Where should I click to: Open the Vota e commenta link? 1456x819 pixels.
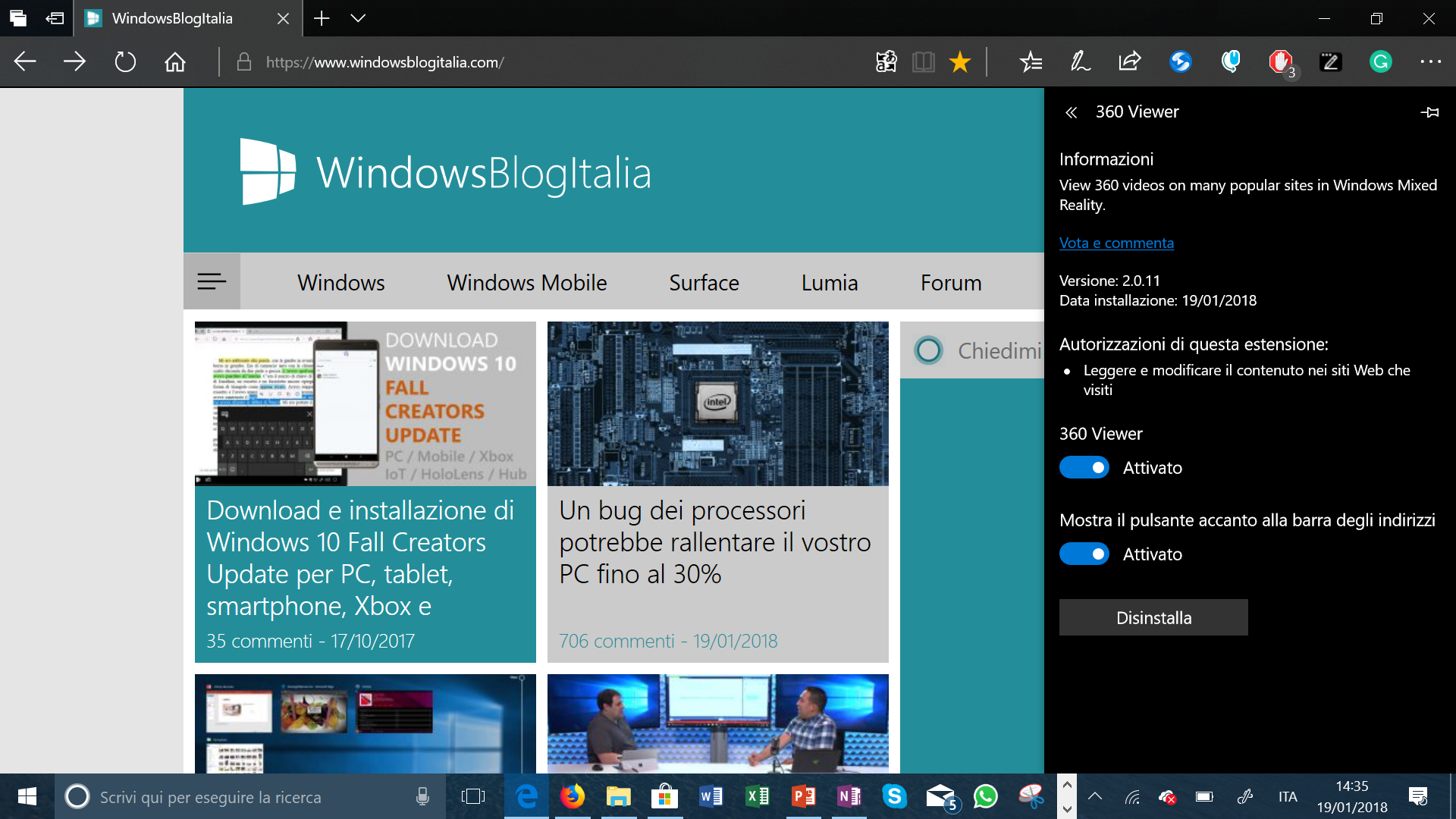pos(1116,243)
